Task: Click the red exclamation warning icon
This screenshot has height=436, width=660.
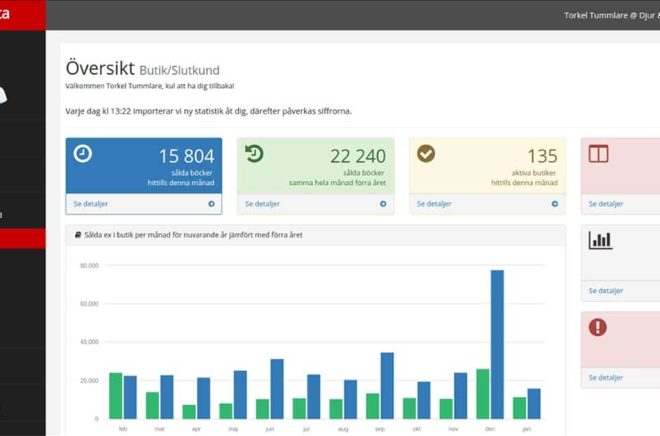Action: coord(598,327)
